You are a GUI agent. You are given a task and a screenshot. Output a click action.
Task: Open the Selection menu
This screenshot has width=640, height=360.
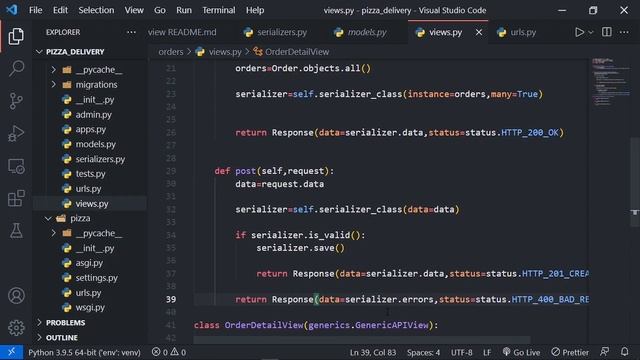(x=96, y=10)
